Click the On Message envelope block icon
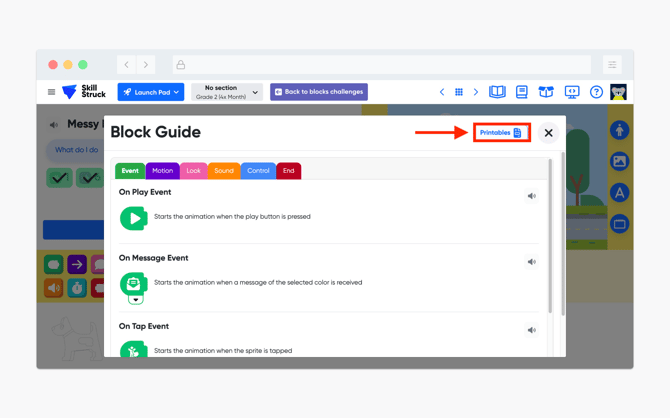 pos(134,284)
